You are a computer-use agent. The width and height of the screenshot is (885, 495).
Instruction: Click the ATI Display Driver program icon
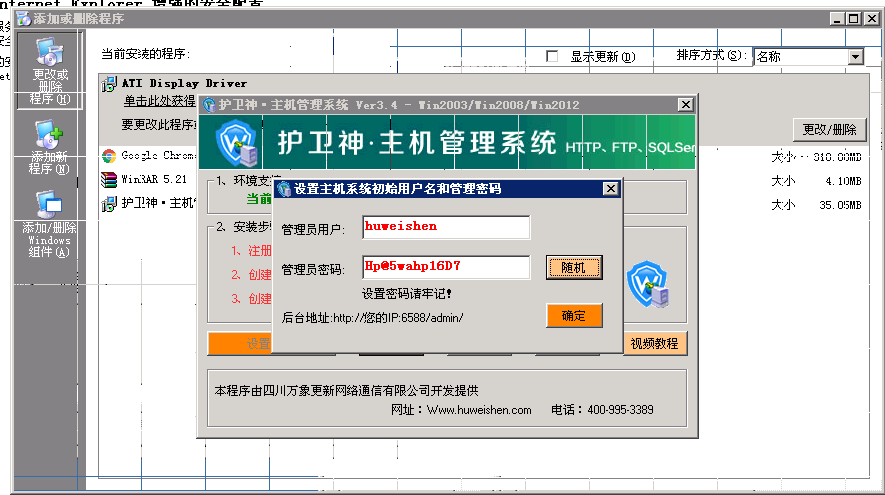[109, 84]
